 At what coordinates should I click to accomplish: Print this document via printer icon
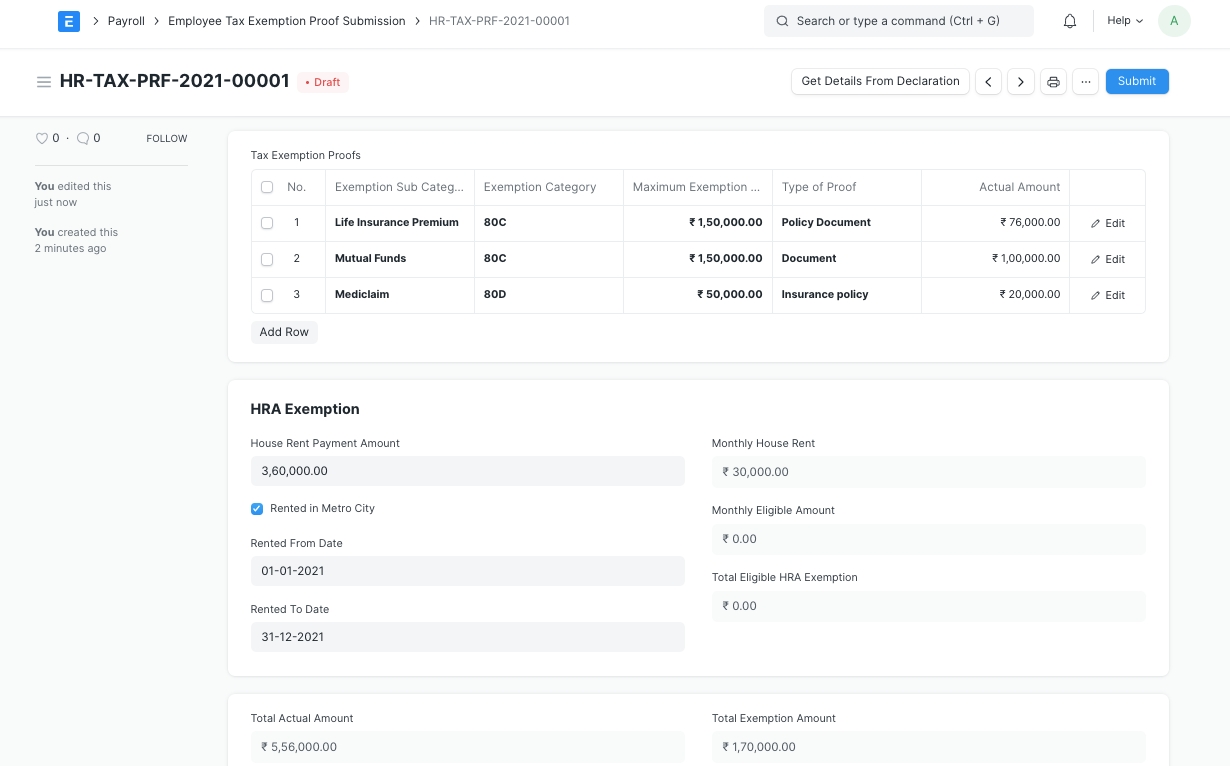(x=1053, y=82)
